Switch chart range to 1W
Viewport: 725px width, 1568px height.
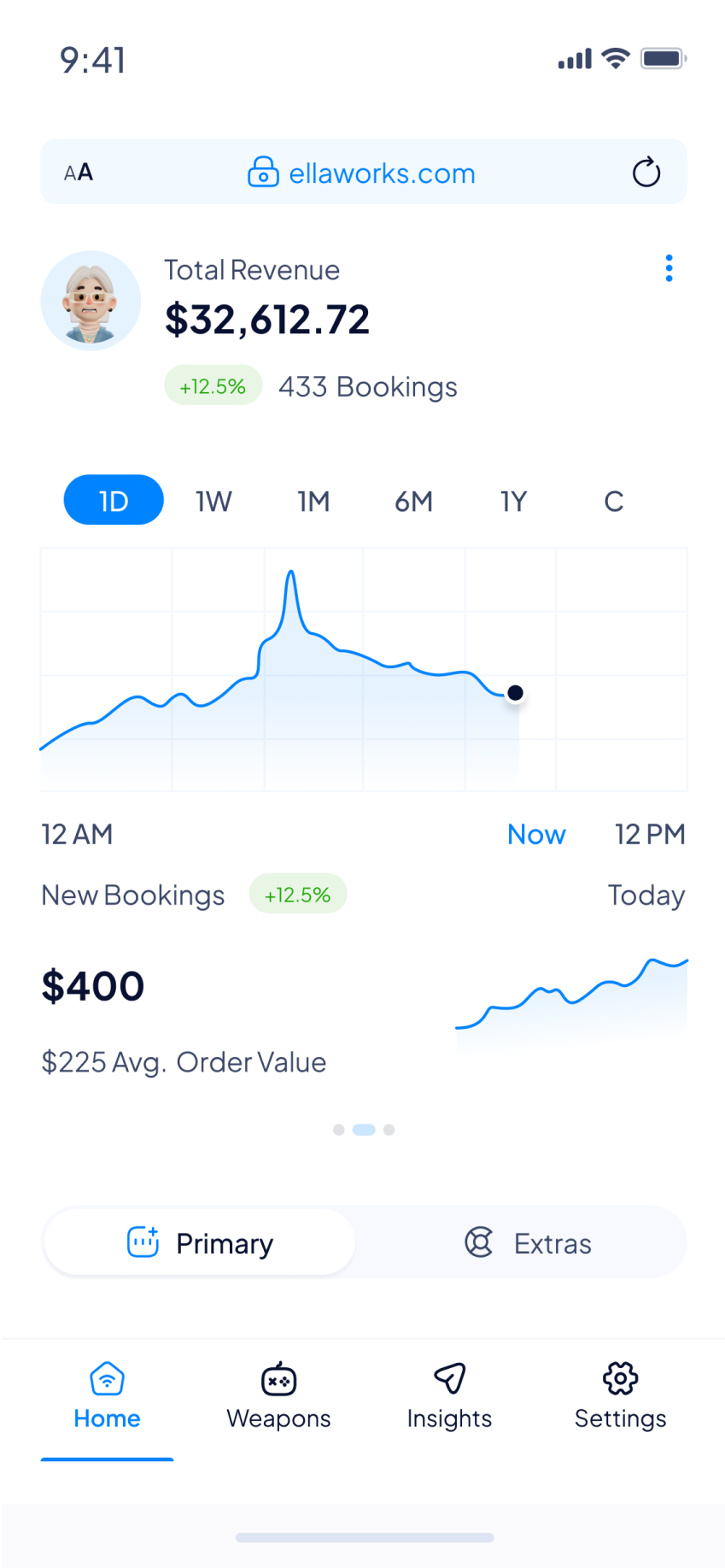(x=213, y=501)
